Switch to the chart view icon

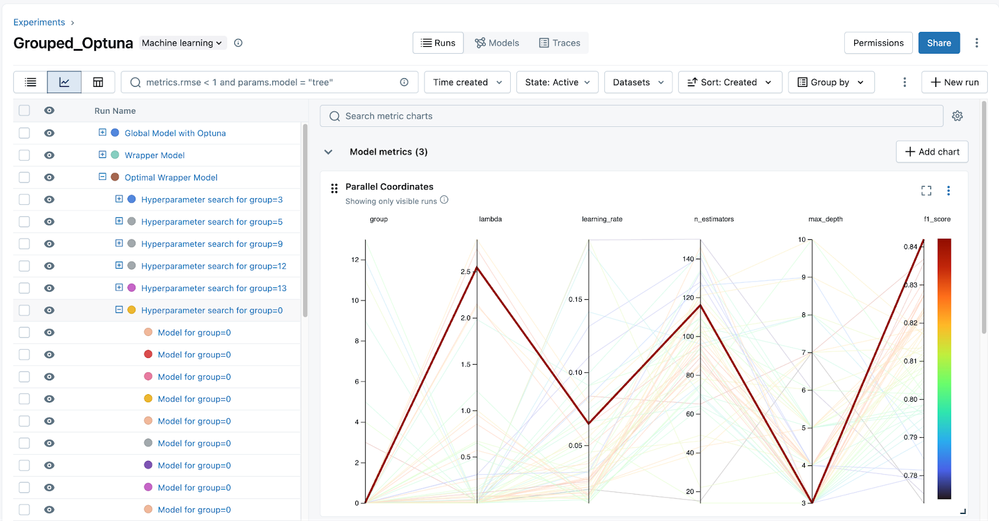pyautogui.click(x=64, y=82)
